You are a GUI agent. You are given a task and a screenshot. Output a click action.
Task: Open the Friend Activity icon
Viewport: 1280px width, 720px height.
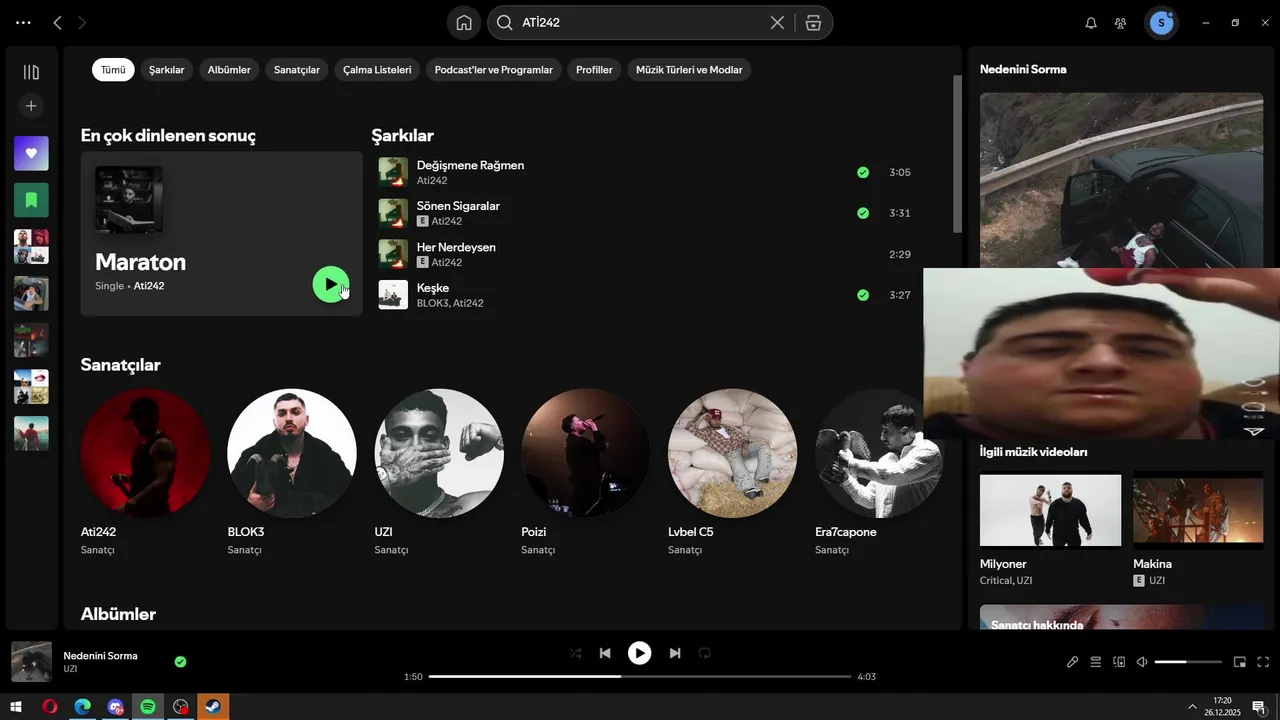click(1120, 23)
